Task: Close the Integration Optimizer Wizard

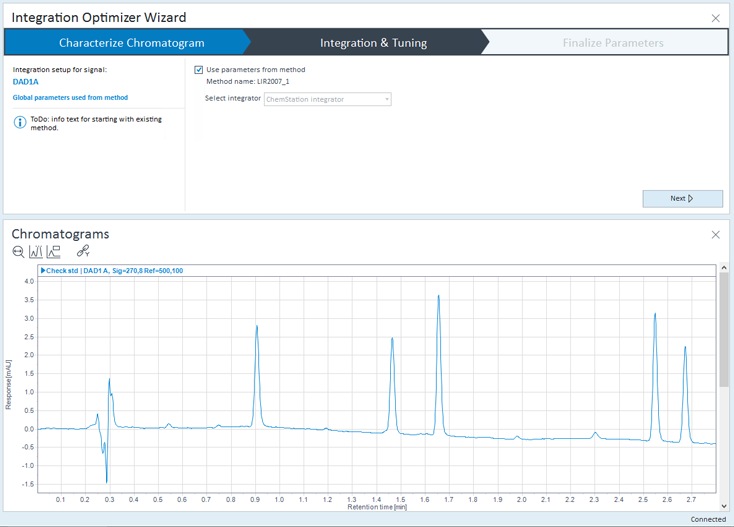Action: pos(715,17)
